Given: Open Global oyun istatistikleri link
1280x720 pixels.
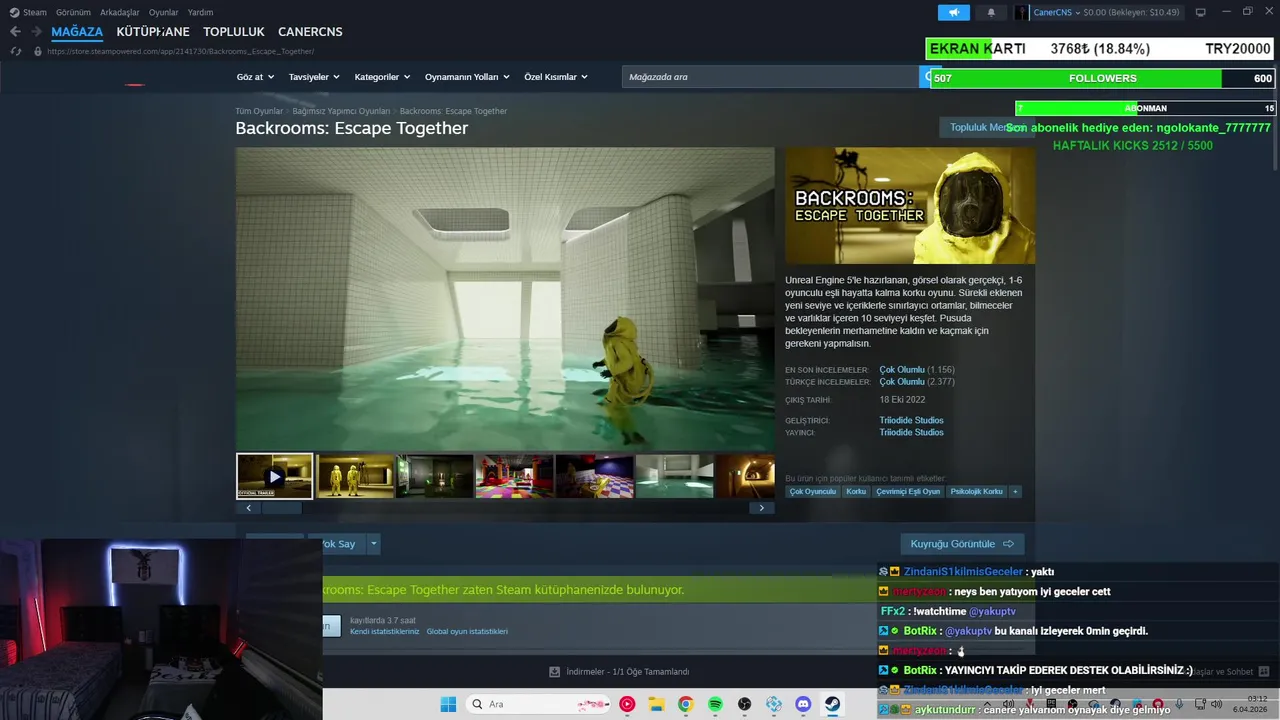Looking at the screenshot, I should point(467,632).
